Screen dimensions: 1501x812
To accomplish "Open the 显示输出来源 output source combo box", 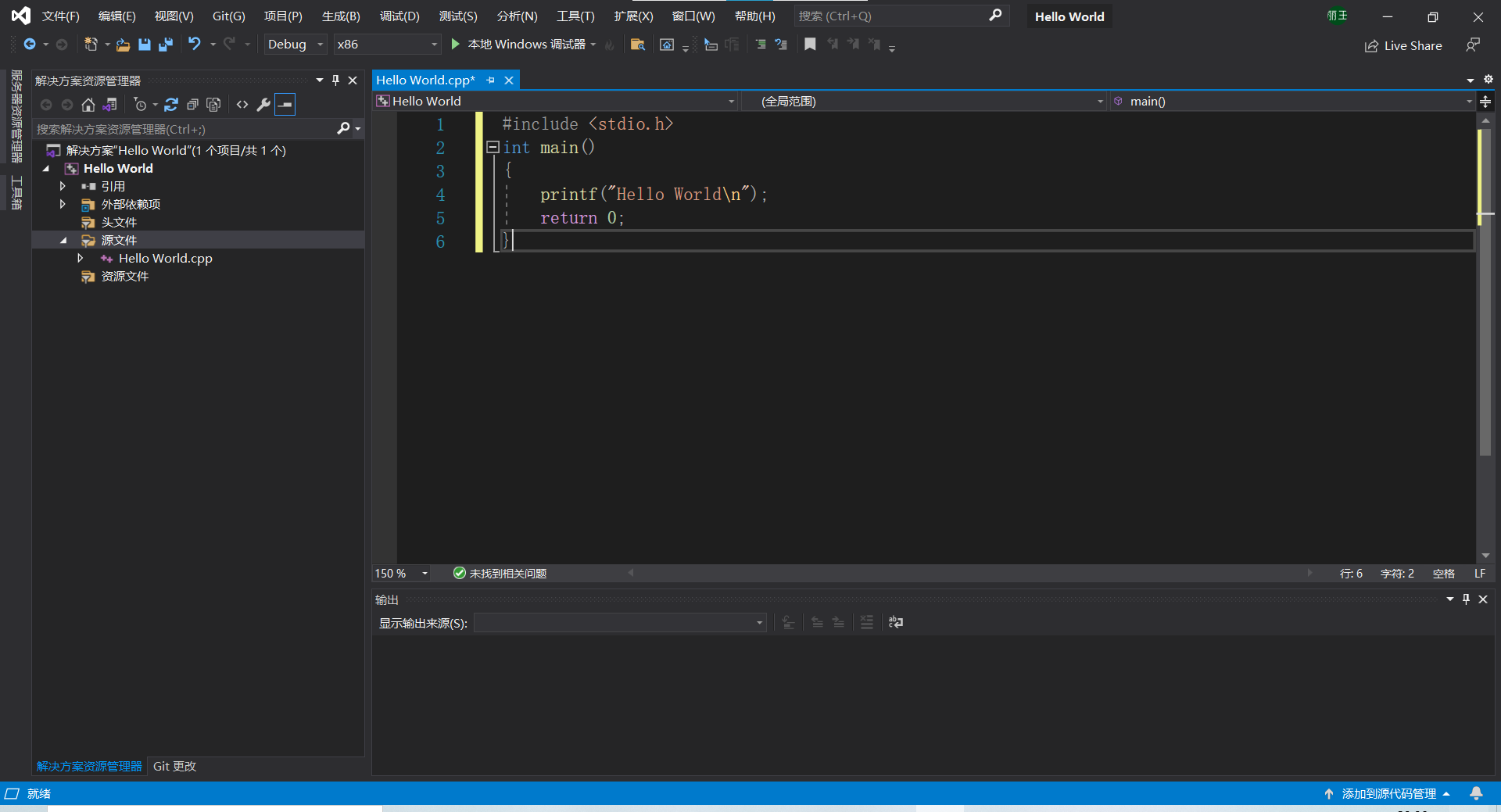I will point(620,623).
